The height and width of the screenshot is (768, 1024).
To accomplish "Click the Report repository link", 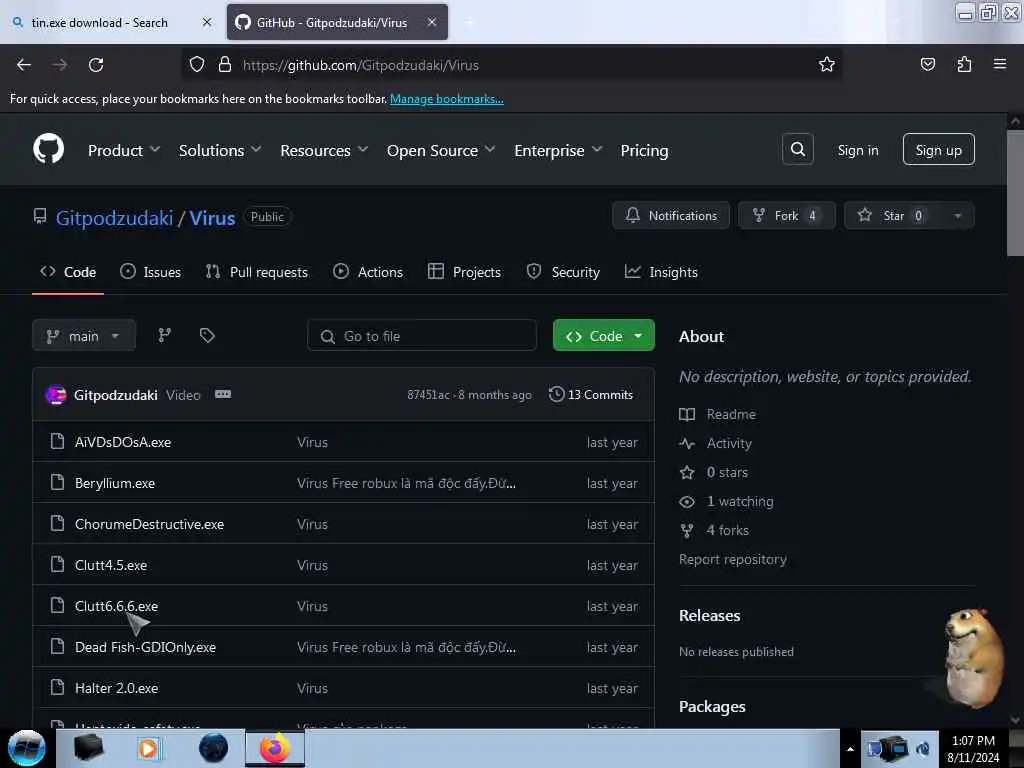I will pos(733,559).
